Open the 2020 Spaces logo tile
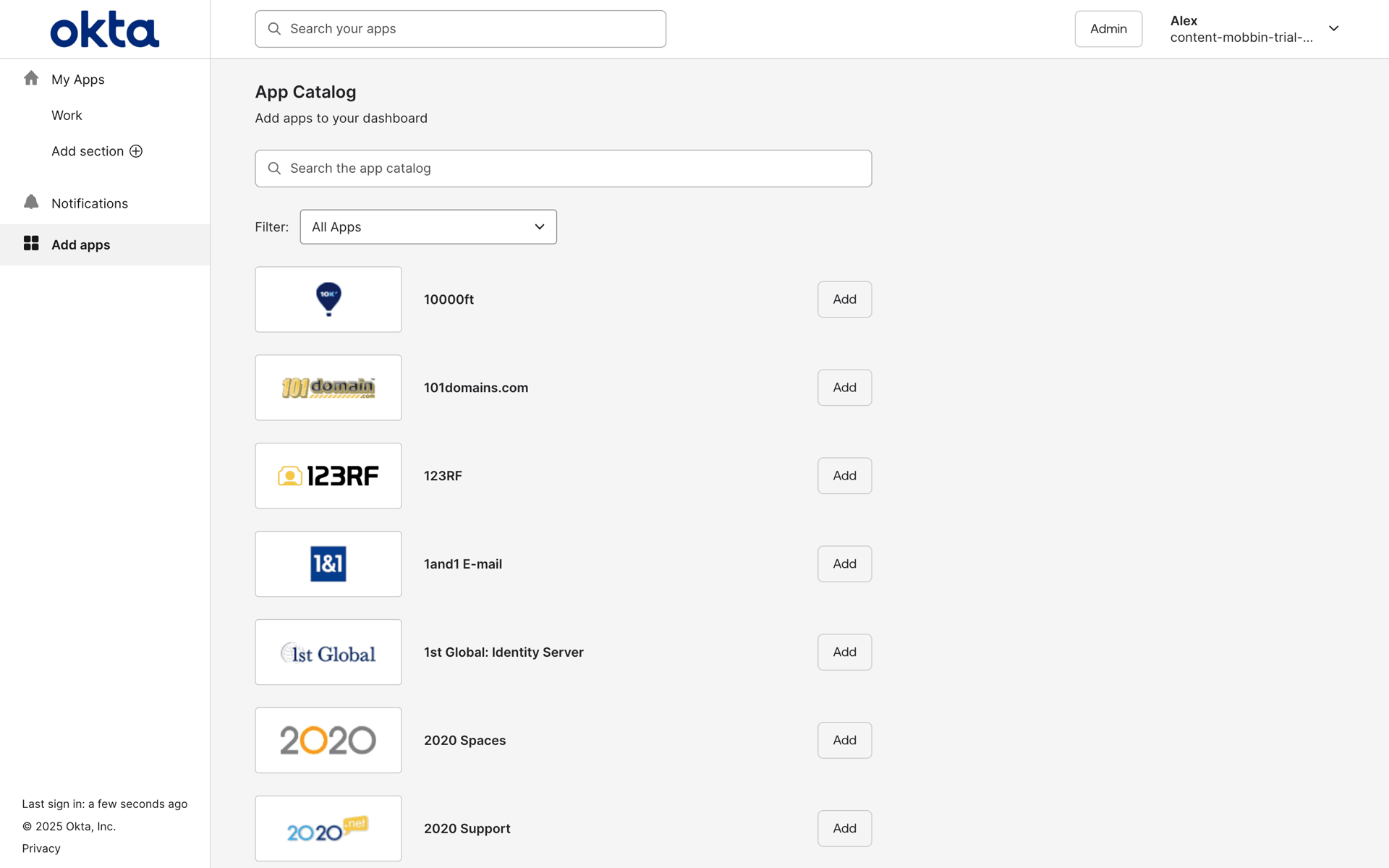 point(328,741)
